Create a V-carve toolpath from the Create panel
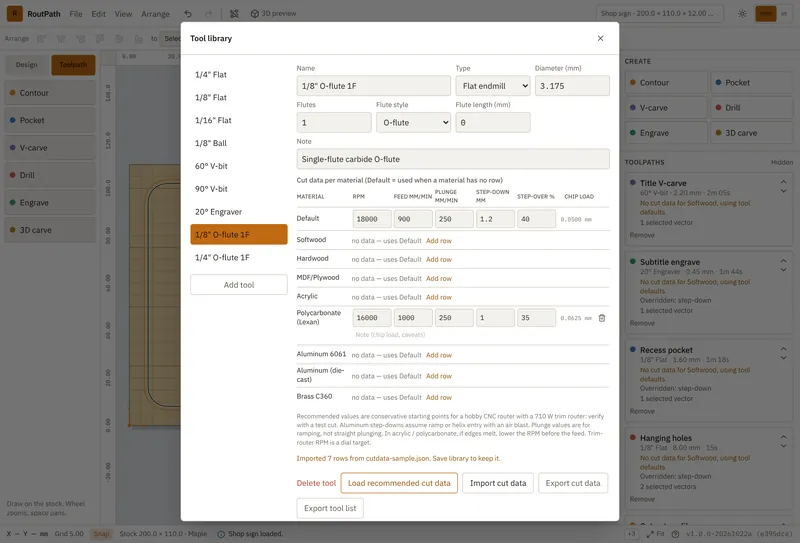Screen dimensions: 800x543 click(x=666, y=108)
